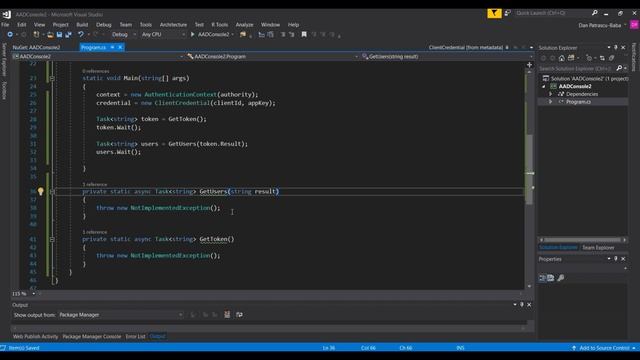Screen dimensions: 640x360
Task: Toggle word wrap icon in Output panel
Action: pos(239,315)
